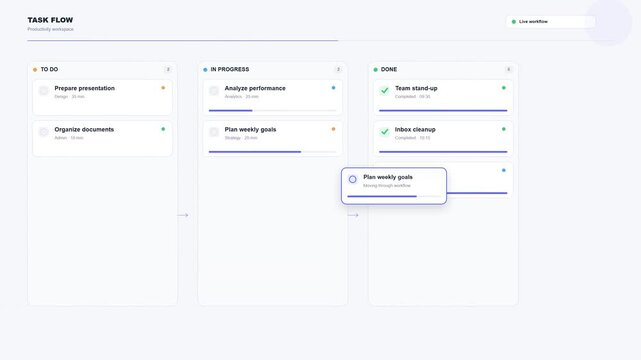This screenshot has height=360, width=641.
Task: Click the blue dot on the partly covered Done card
Action: tap(504, 170)
